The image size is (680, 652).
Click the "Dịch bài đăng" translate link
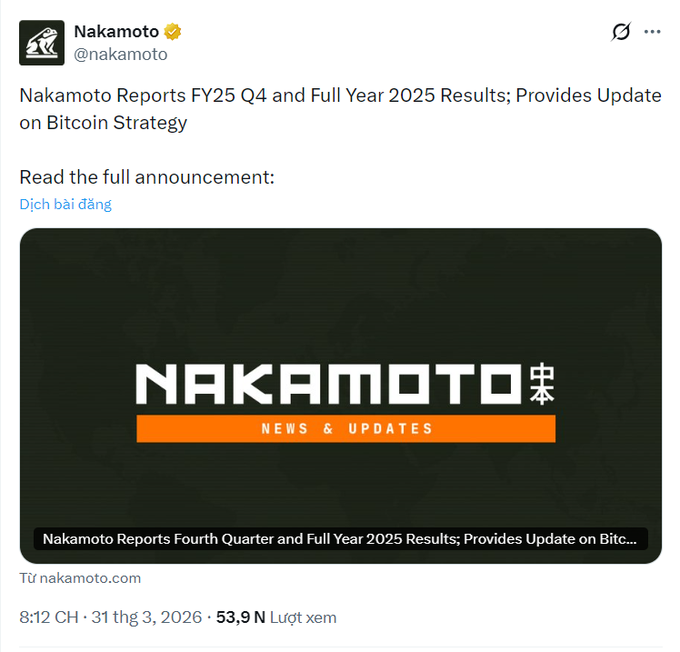65,204
